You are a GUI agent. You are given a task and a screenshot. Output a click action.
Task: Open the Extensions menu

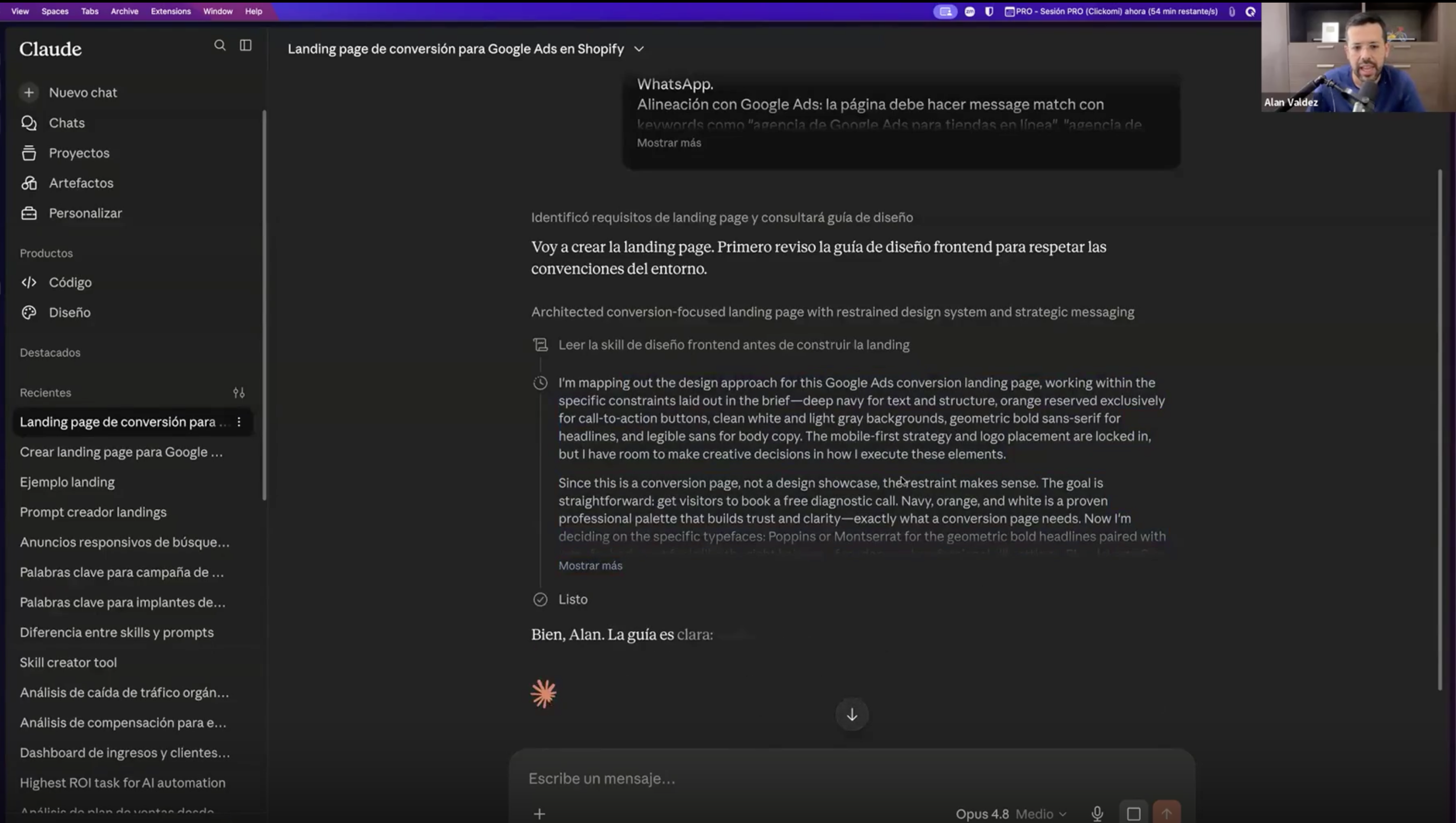(171, 11)
